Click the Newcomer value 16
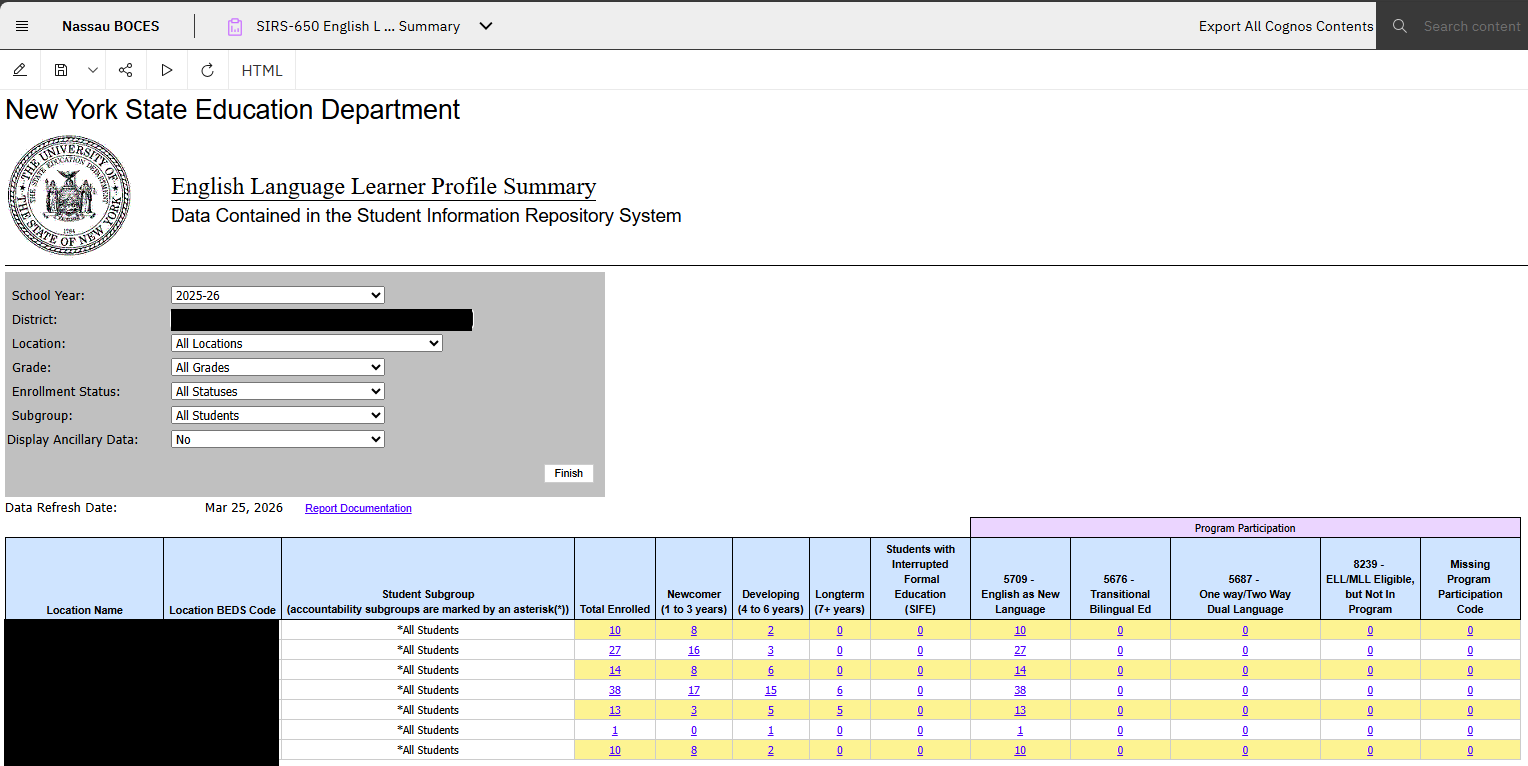Screen dimensions: 1528x766 pyautogui.click(x=694, y=650)
